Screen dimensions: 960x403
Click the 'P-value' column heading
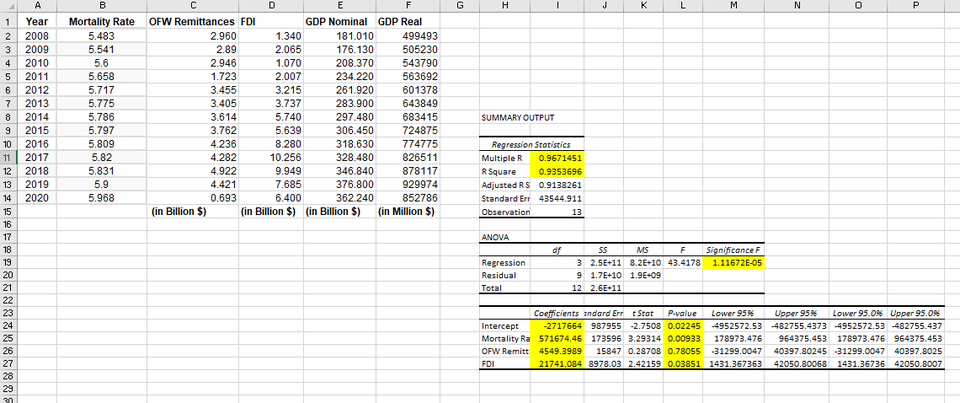click(683, 313)
